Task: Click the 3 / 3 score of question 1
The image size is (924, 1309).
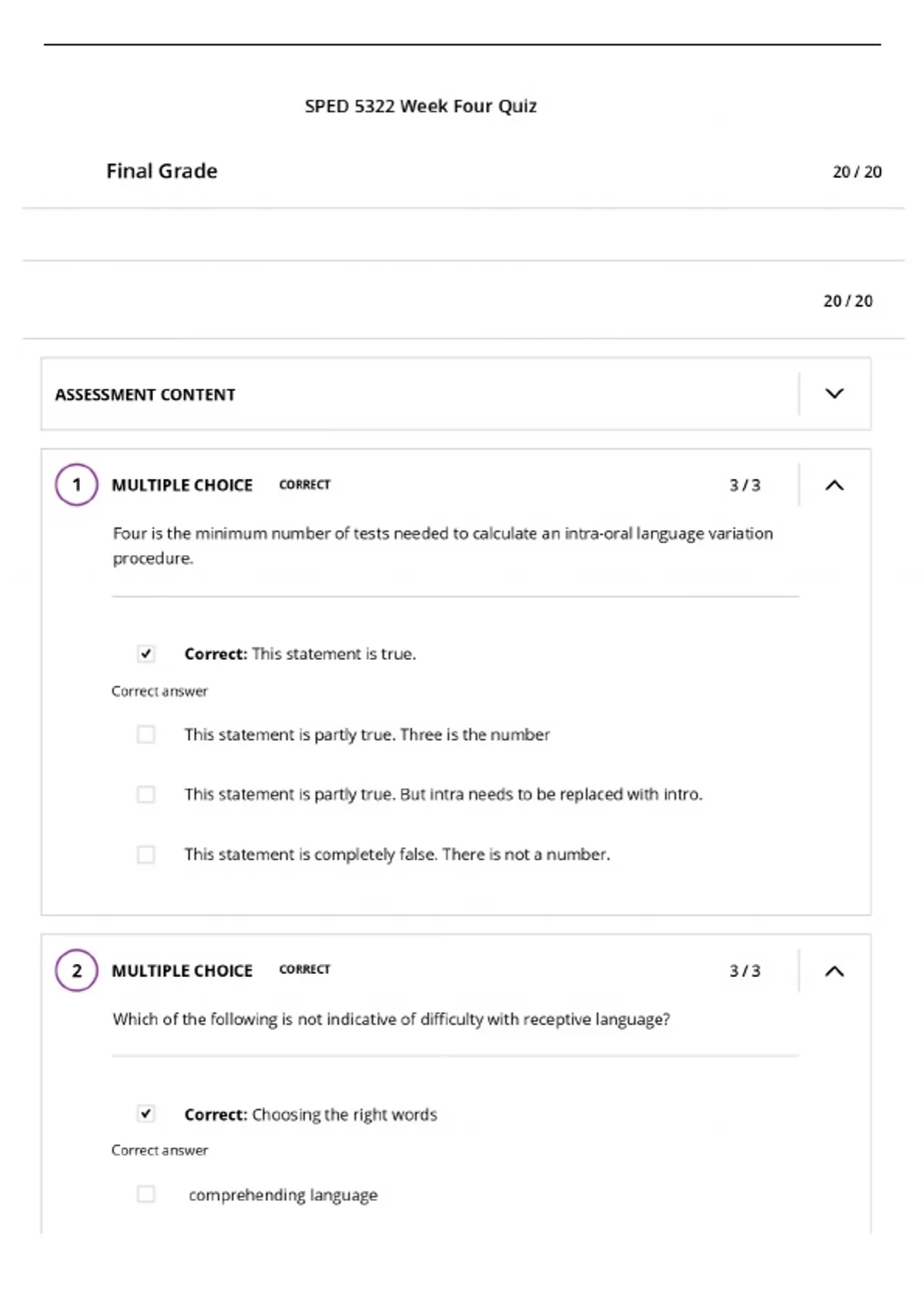Action: point(745,485)
